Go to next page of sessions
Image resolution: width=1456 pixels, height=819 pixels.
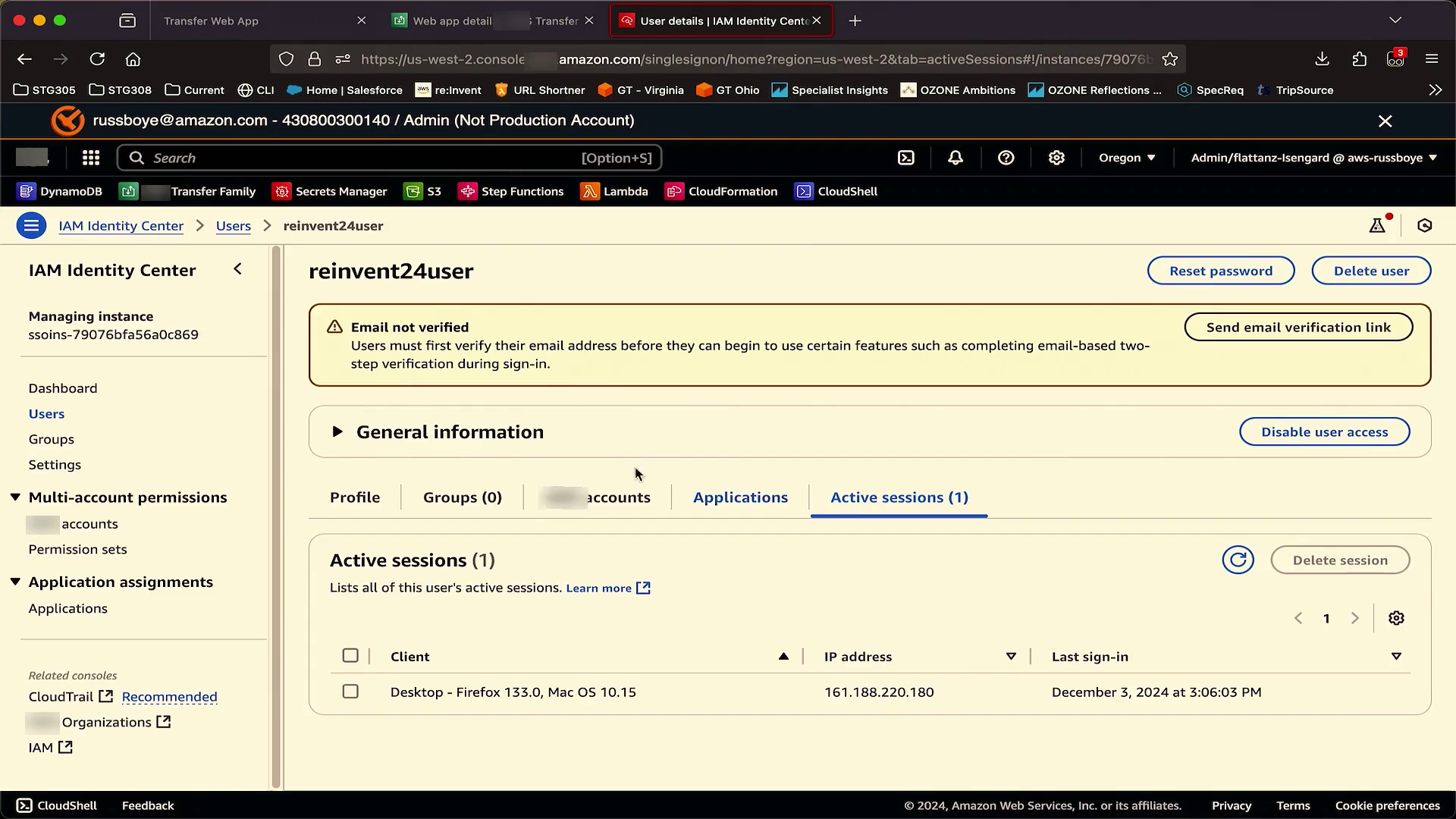[1354, 618]
